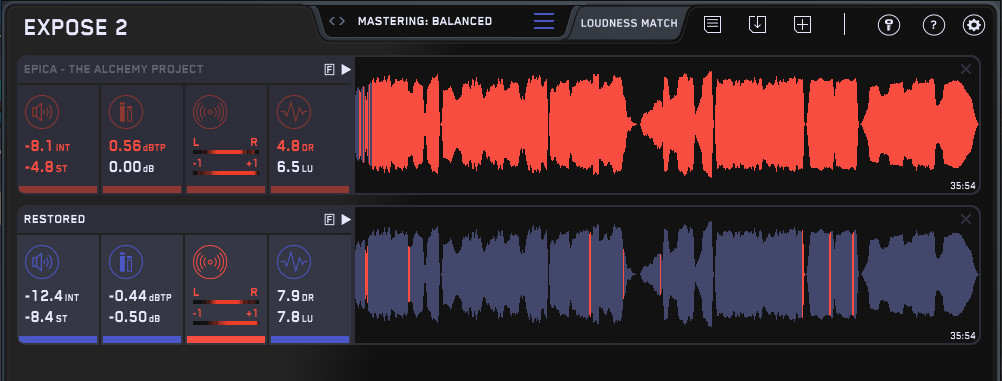Image resolution: width=1002 pixels, height=381 pixels.
Task: Play the Restored track
Action: 346,220
